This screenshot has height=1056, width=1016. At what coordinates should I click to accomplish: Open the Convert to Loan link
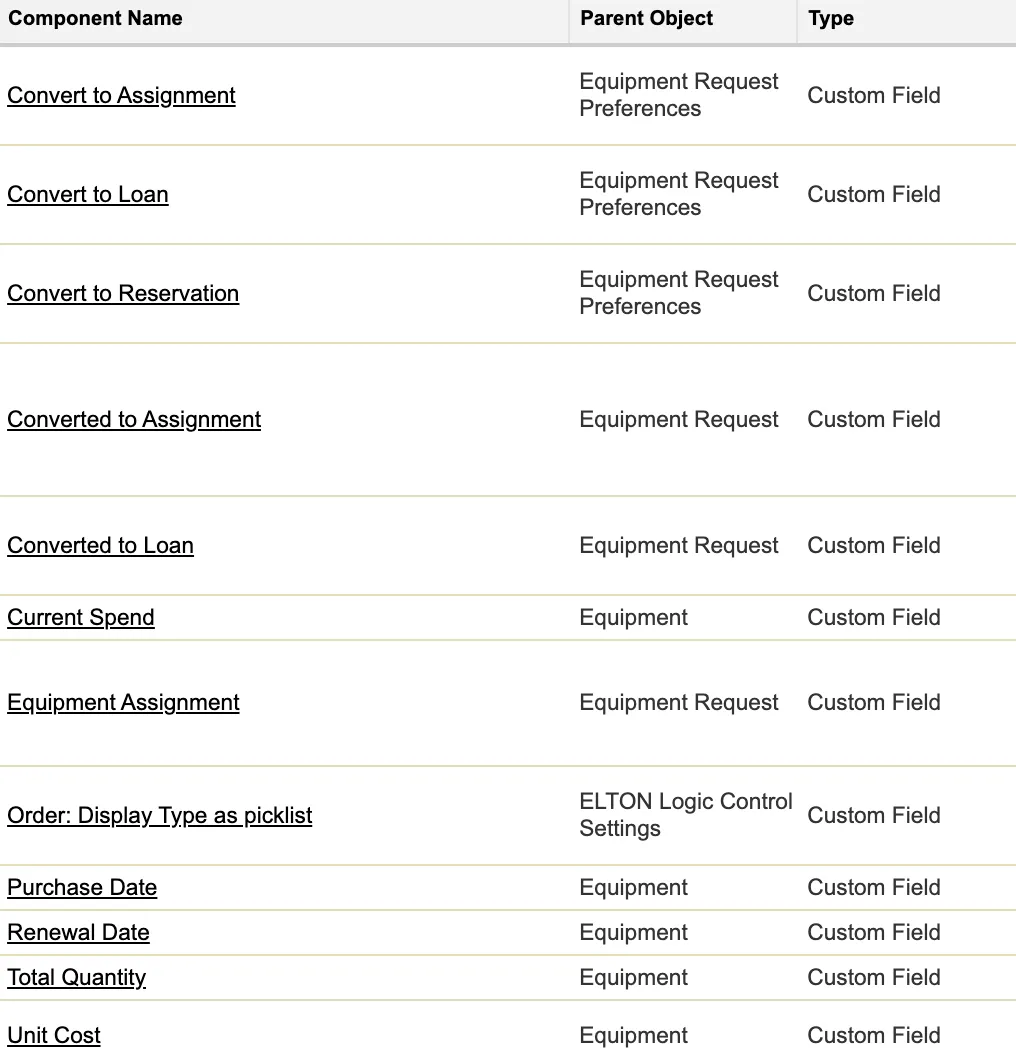88,195
